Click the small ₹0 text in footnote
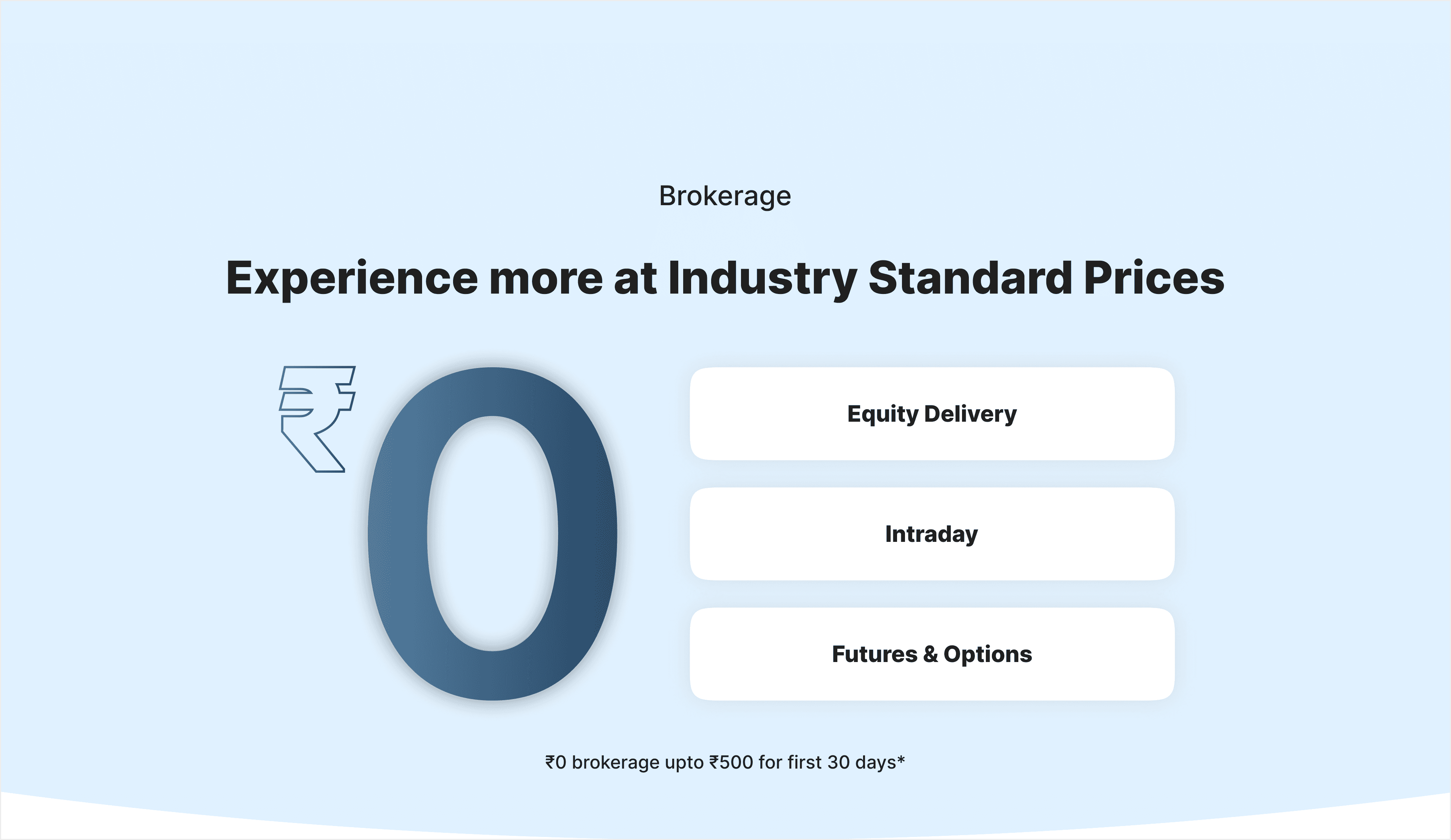1451x840 pixels. 555,762
